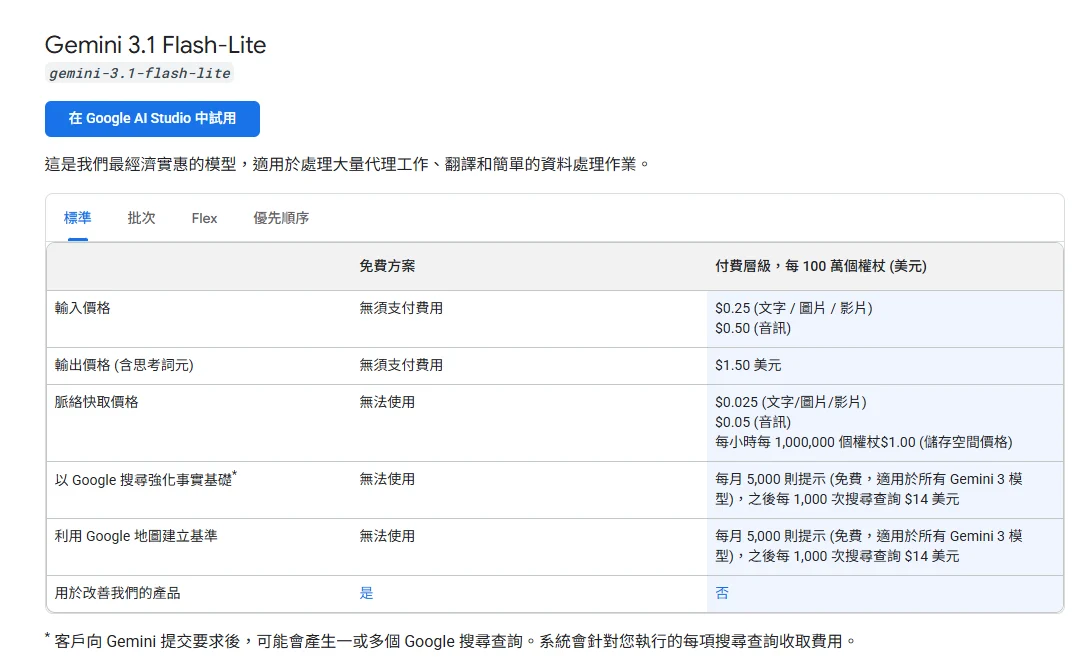Click the Gemini 3.1 Flash-Lite heading
The image size is (1082, 672).
(x=155, y=45)
